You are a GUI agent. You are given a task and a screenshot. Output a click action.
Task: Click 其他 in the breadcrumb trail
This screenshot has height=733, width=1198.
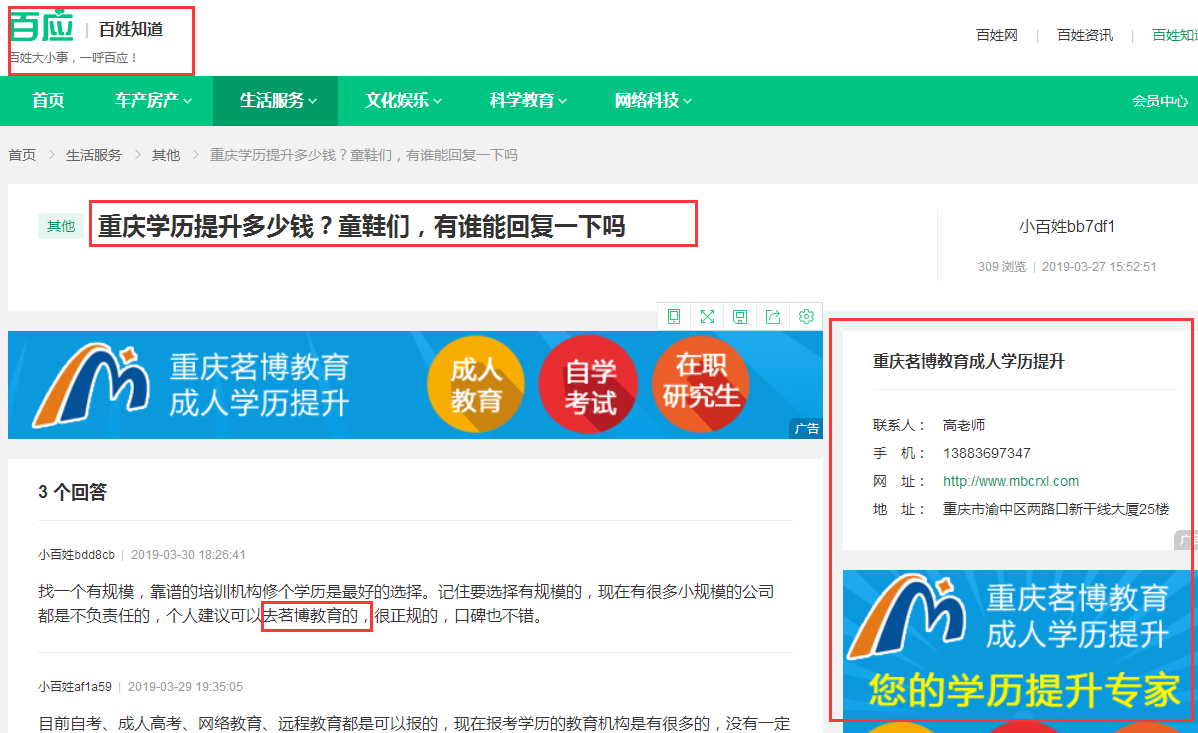(166, 155)
